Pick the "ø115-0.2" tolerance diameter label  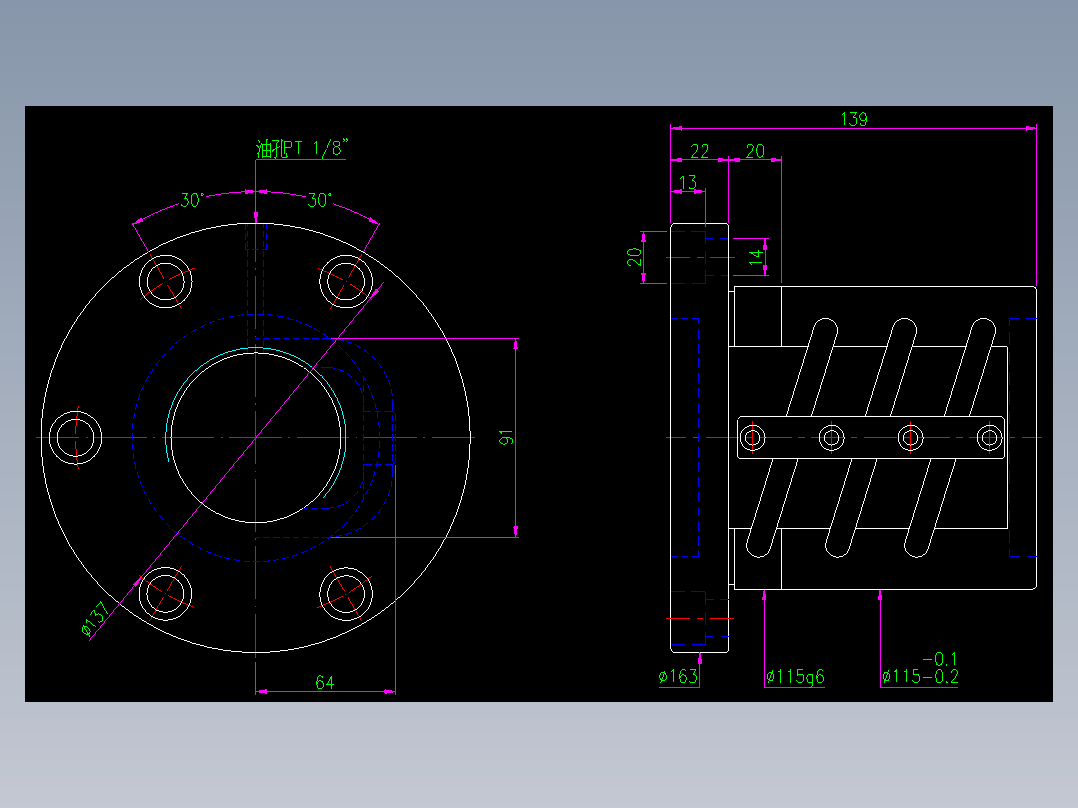[x=920, y=677]
